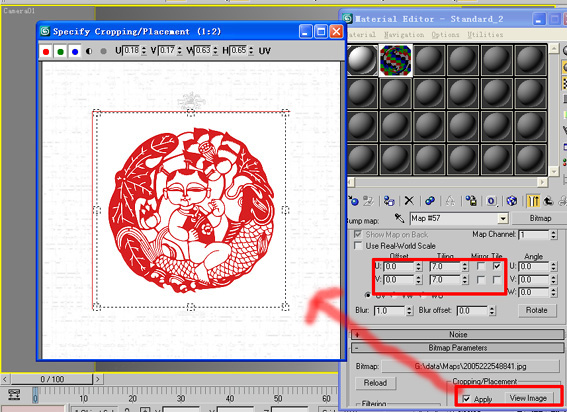Toggle the Show End Result icon
Image resolution: width=567 pixels, height=412 pixels.
(533, 201)
